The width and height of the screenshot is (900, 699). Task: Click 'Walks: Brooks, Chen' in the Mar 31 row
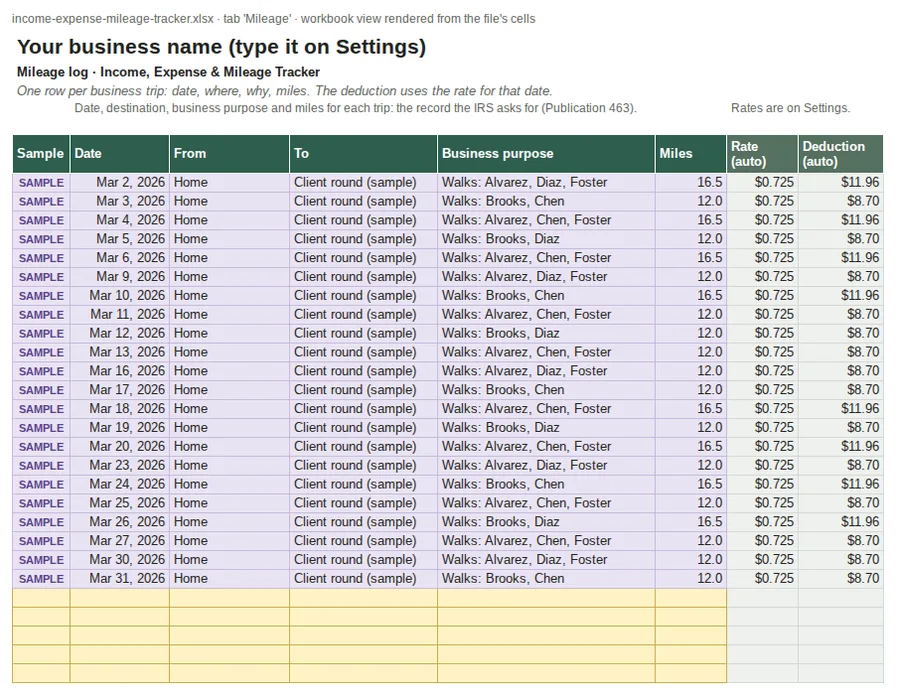[546, 579]
